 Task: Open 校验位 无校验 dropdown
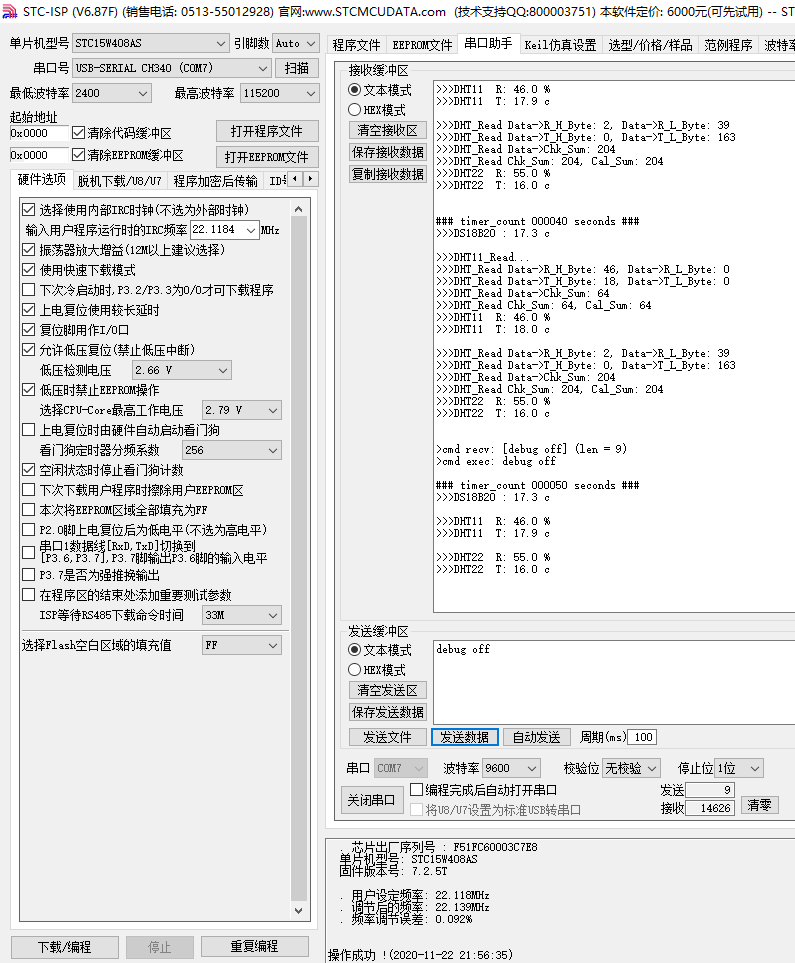coord(631,768)
